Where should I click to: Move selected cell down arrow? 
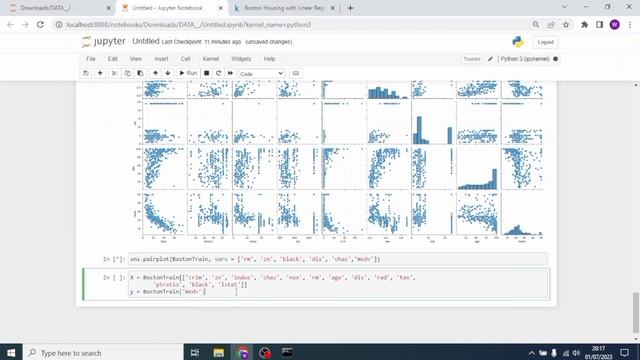tap(168, 73)
